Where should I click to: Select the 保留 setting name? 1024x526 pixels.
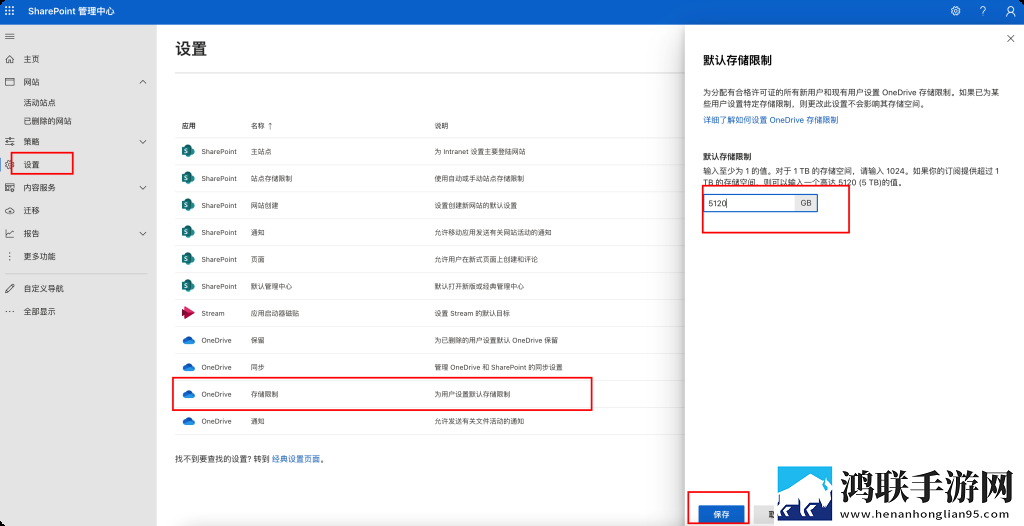pos(257,340)
